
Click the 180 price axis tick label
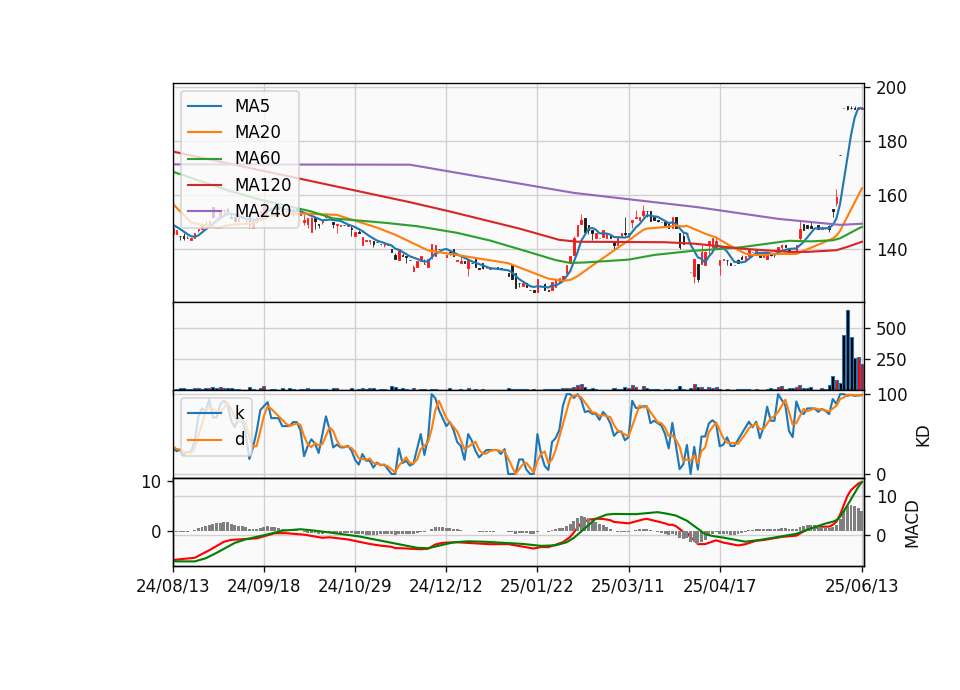[x=891, y=142]
